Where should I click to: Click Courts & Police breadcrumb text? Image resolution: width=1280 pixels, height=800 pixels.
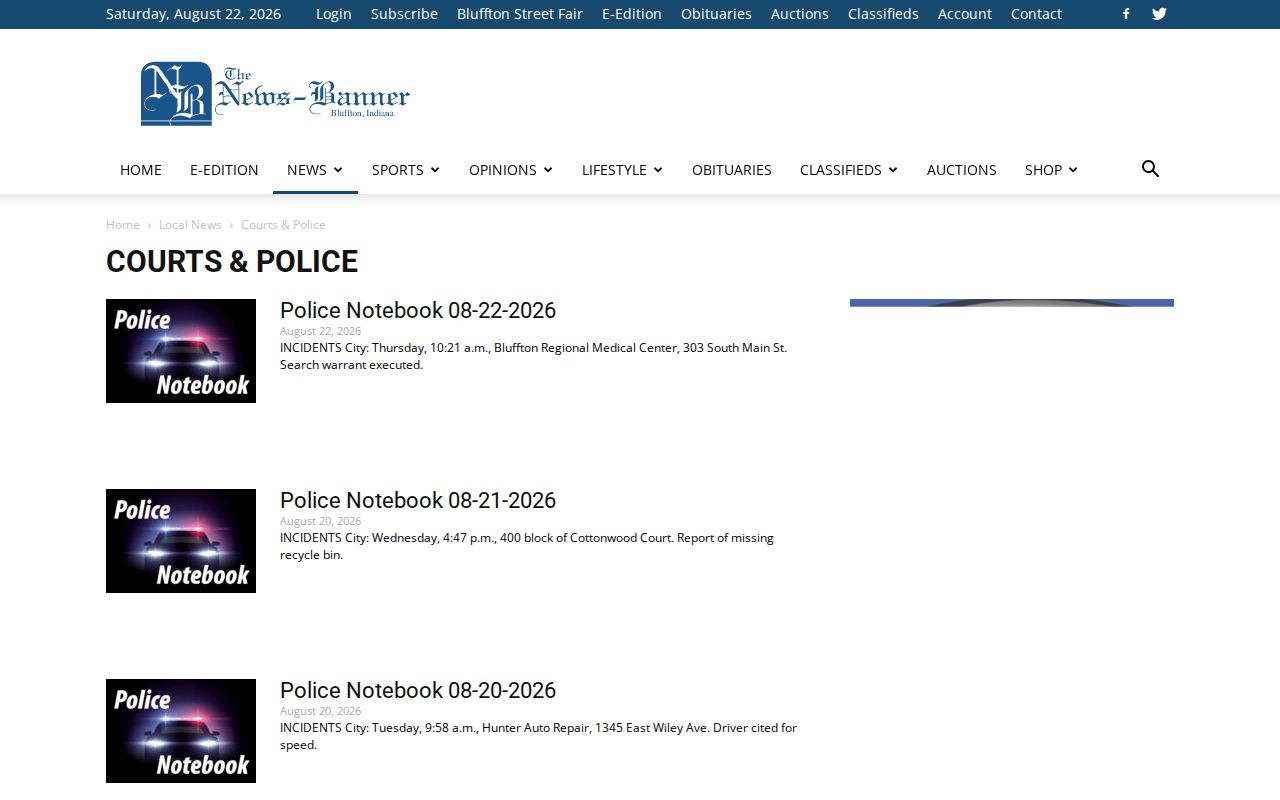pos(283,225)
